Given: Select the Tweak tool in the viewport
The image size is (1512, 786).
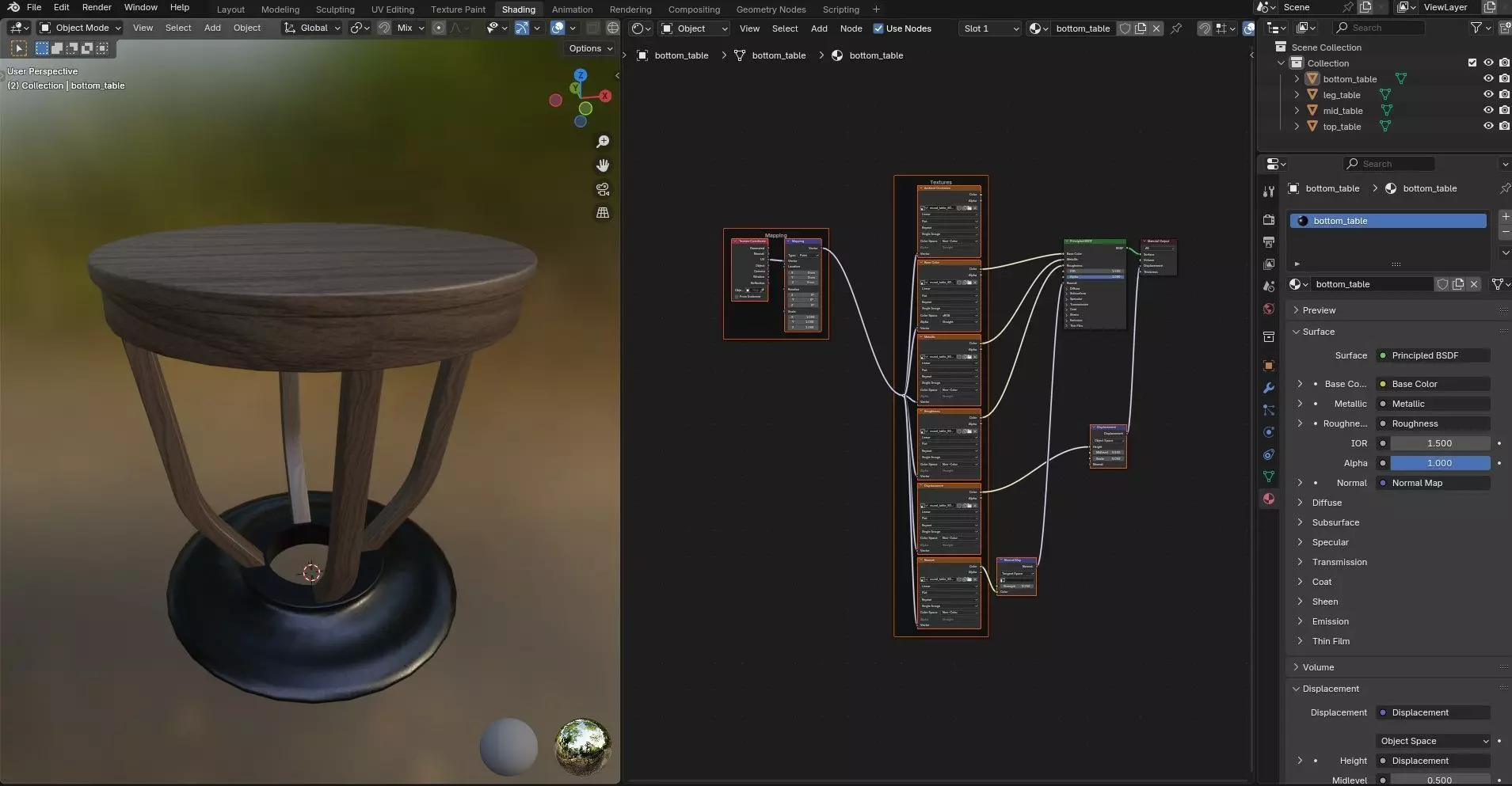Looking at the screenshot, I should (19, 48).
